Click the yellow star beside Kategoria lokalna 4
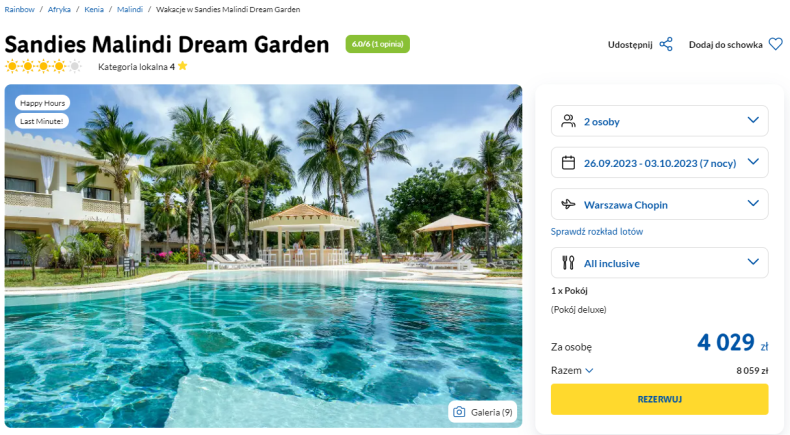Image resolution: width=790 pixels, height=435 pixels. coord(182,66)
